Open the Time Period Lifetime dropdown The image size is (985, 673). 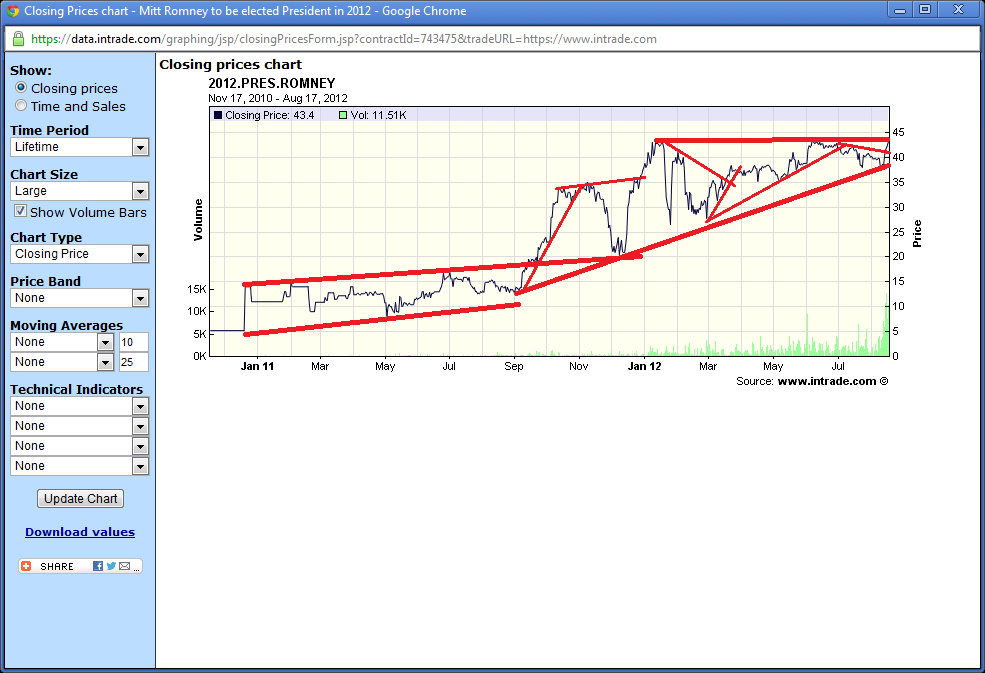click(x=80, y=147)
